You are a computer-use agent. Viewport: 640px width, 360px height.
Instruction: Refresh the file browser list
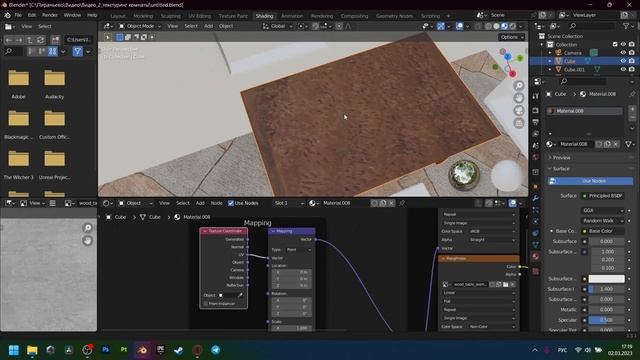point(40,40)
